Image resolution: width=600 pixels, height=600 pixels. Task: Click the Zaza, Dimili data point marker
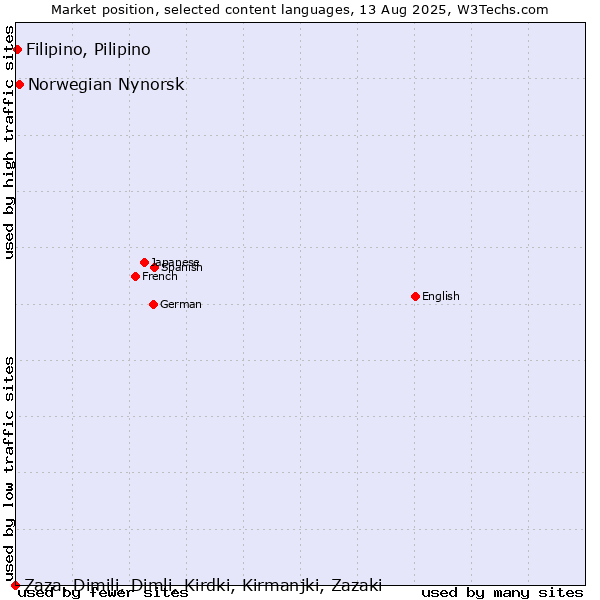point(15,585)
